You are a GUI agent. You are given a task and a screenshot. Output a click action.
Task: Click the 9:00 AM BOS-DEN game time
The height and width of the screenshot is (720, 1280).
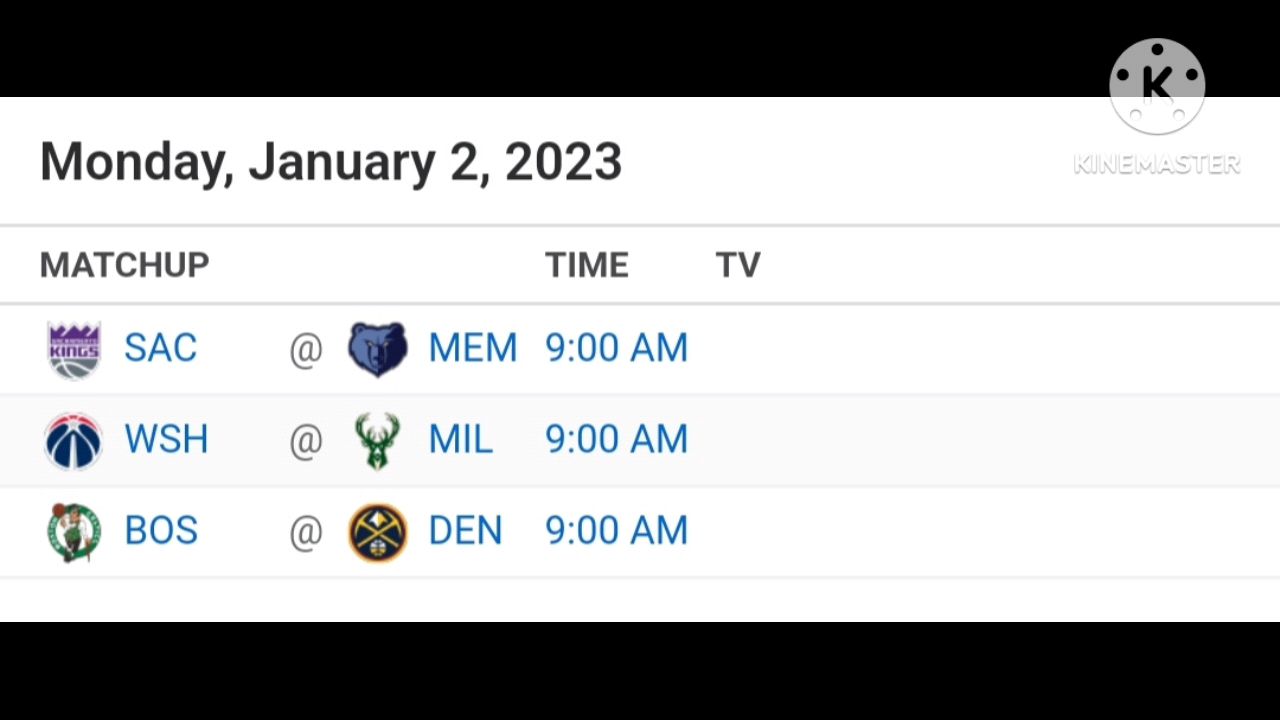pos(616,530)
